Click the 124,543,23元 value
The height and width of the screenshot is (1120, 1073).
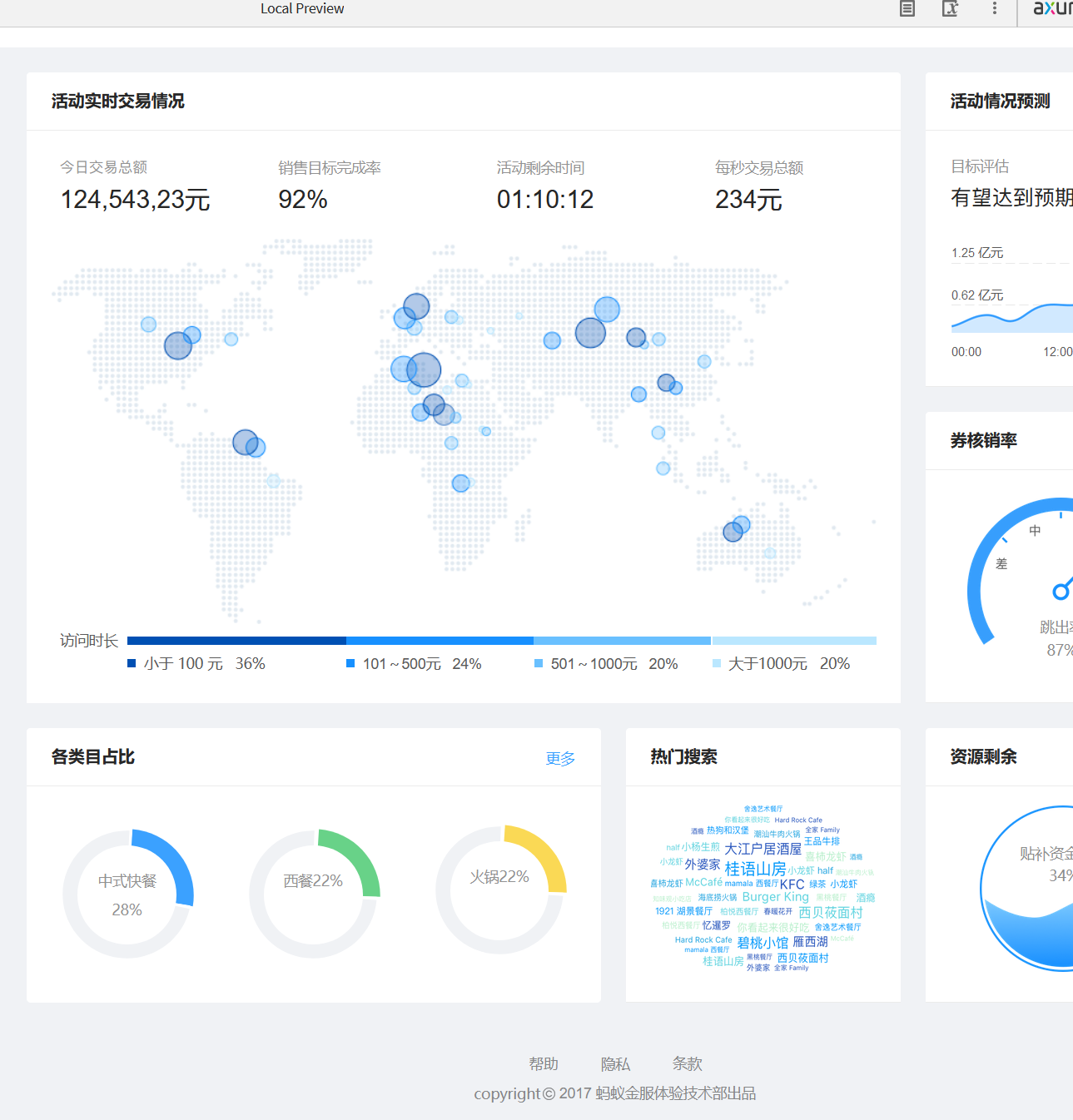point(135,200)
